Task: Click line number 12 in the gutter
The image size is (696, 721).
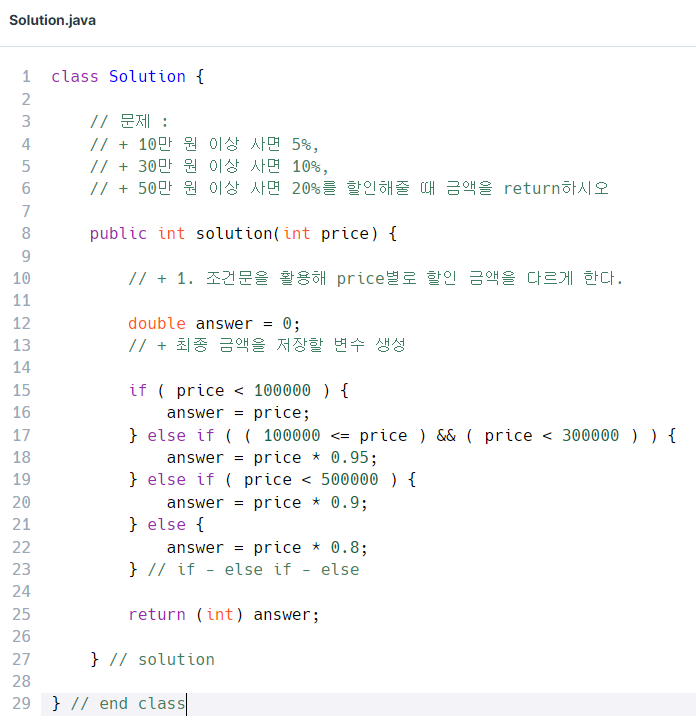Action: coord(22,323)
